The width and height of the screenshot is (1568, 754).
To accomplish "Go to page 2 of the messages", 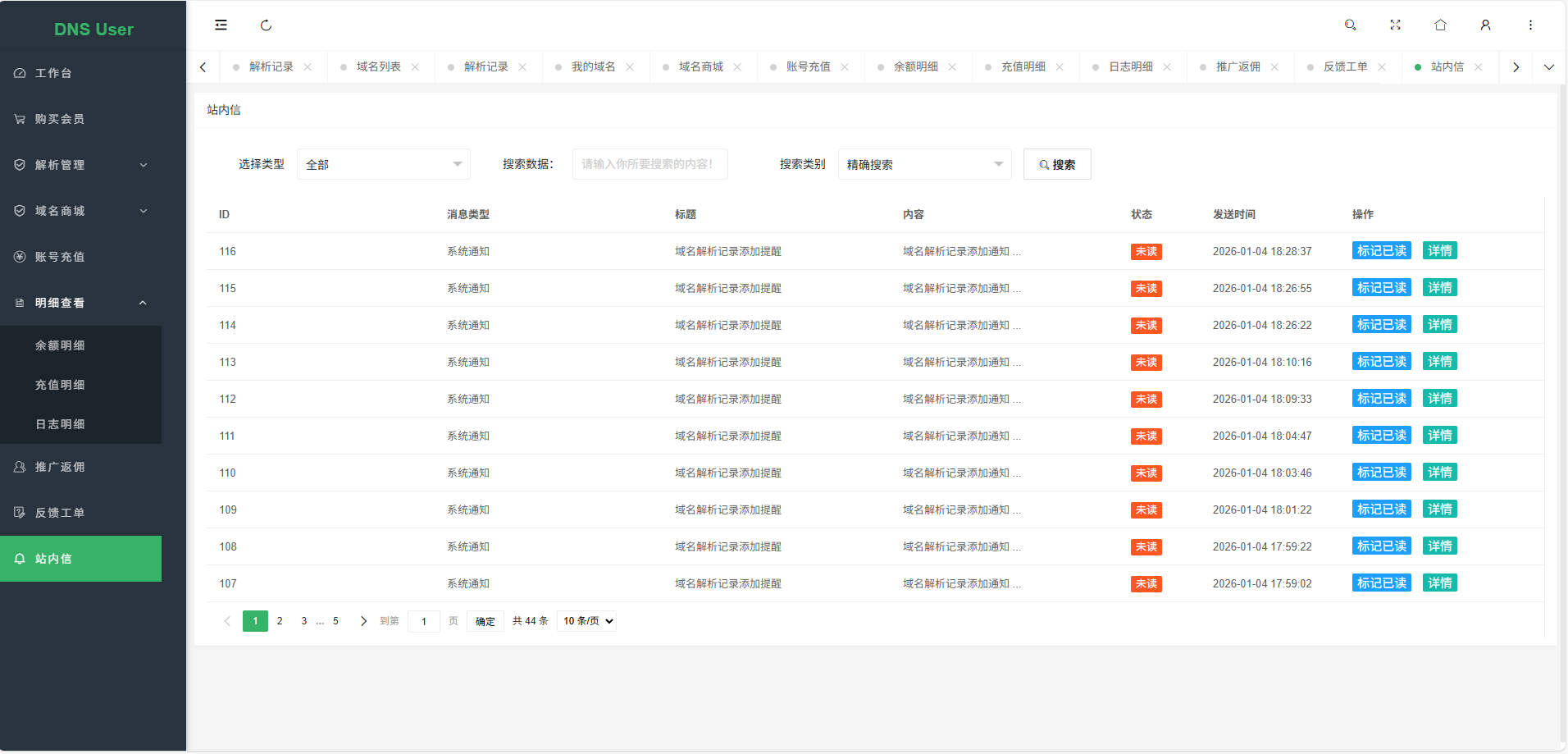I will click(x=280, y=621).
